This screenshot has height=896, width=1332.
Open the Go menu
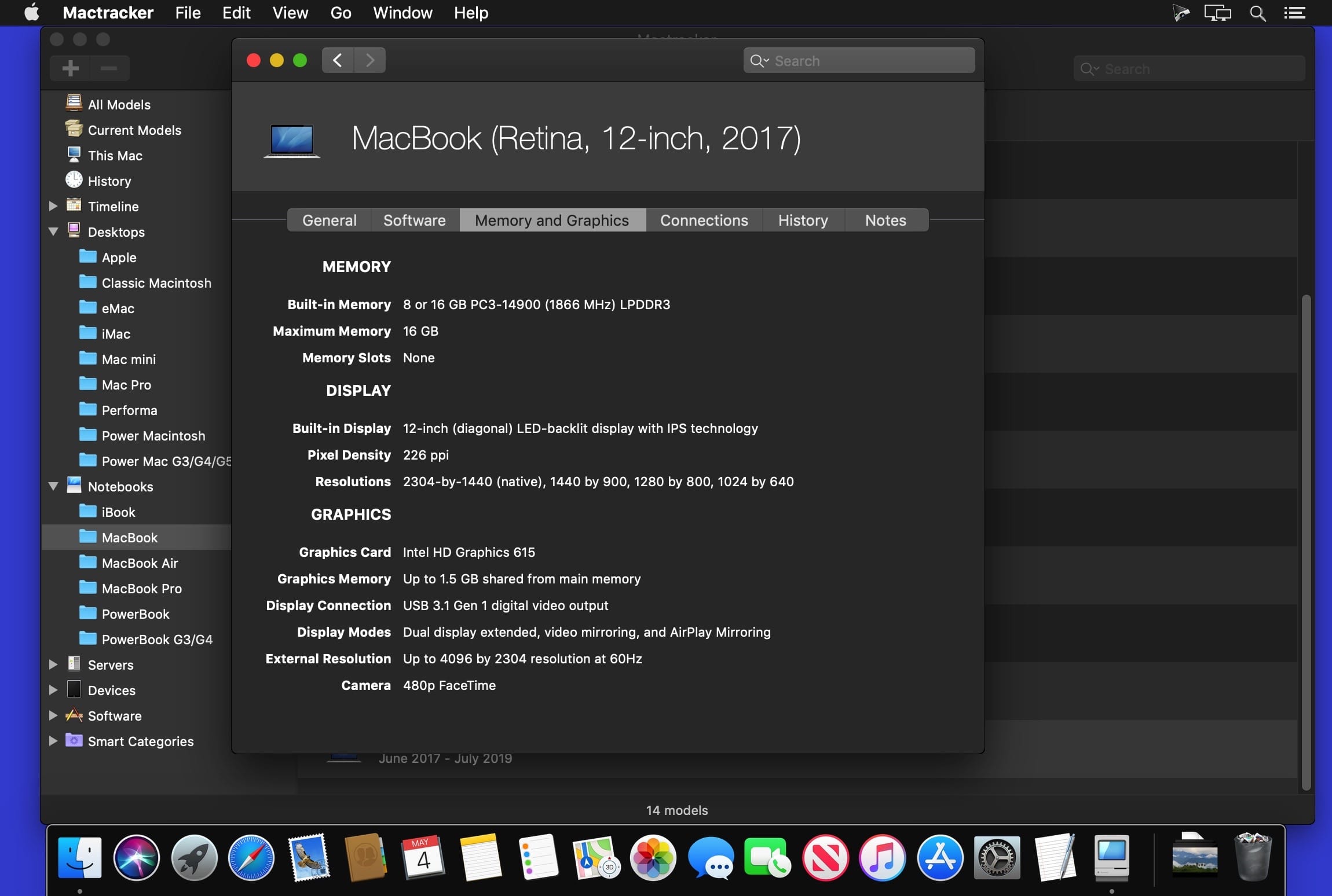pos(341,13)
